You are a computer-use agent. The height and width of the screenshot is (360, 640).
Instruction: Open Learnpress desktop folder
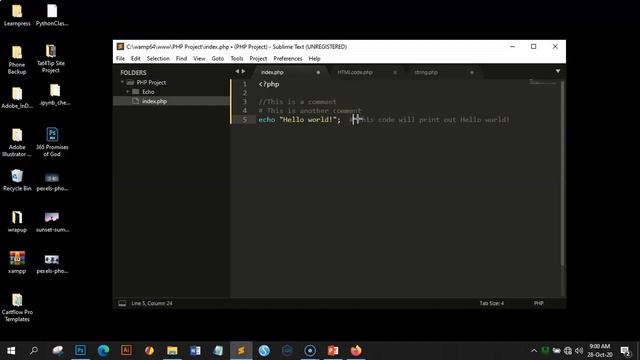(x=17, y=16)
